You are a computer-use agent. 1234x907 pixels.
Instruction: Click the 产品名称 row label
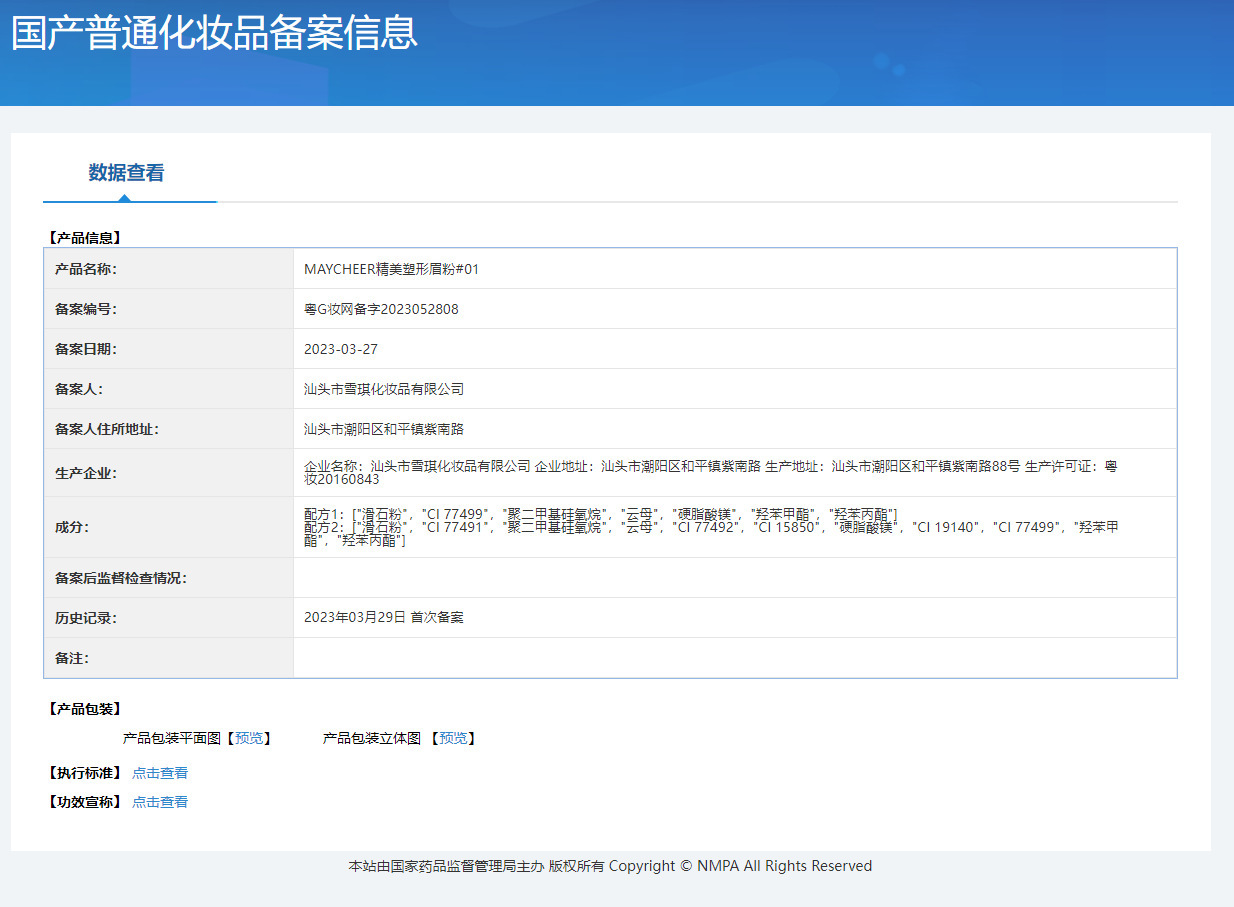tap(86, 269)
